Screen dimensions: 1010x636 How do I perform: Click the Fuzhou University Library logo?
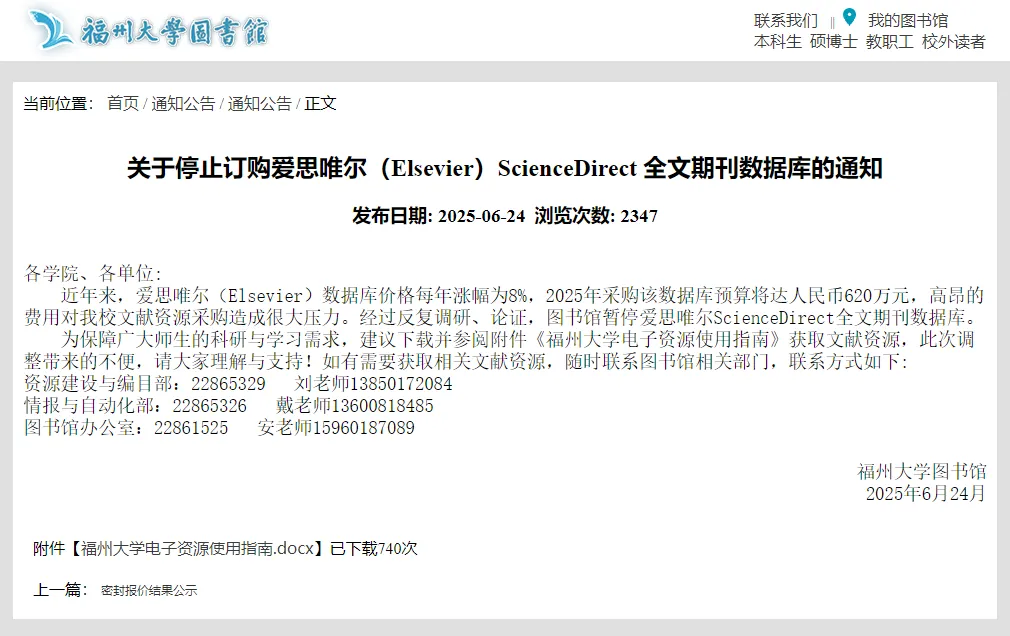coord(149,30)
